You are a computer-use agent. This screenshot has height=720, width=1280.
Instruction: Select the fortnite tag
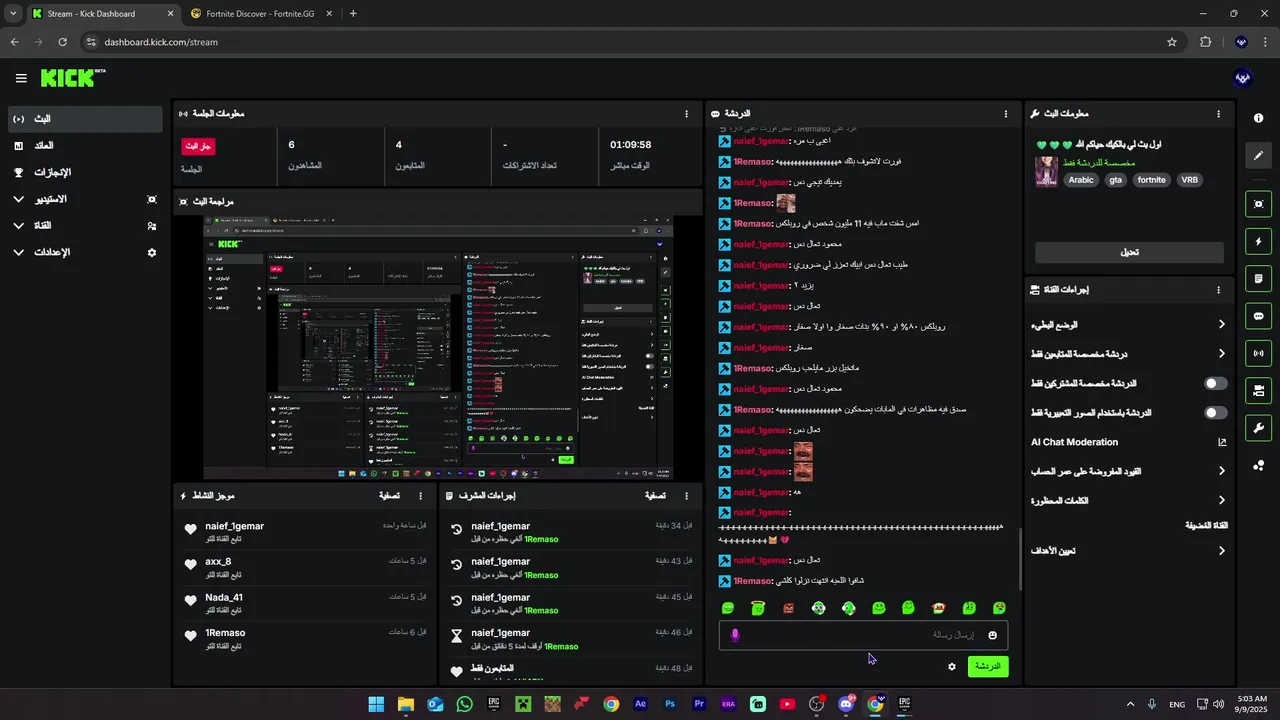pos(1151,180)
